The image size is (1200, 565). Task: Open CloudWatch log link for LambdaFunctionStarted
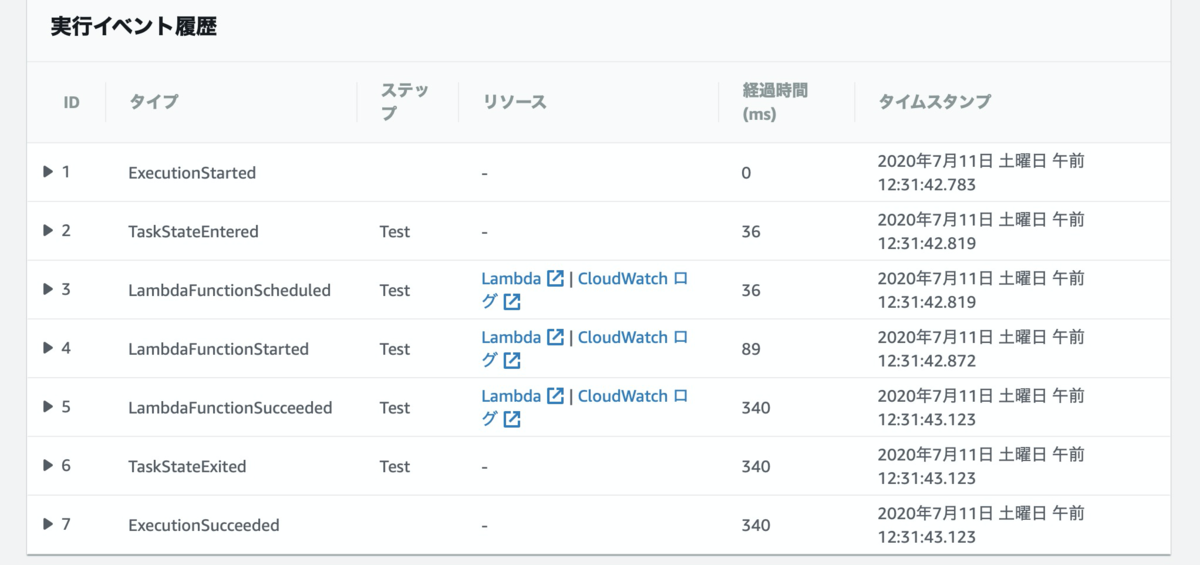click(x=633, y=337)
